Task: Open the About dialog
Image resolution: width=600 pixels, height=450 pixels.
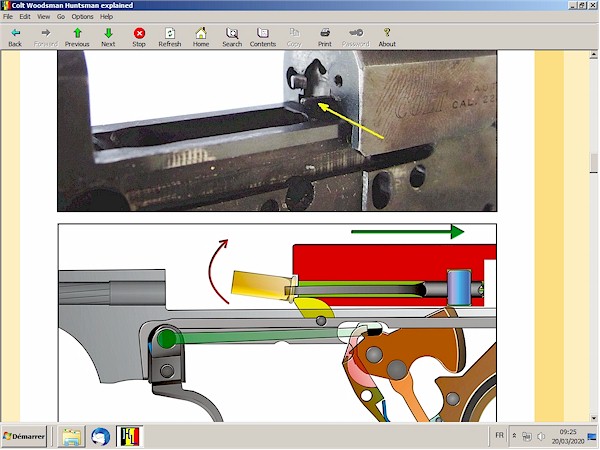Action: click(x=387, y=37)
